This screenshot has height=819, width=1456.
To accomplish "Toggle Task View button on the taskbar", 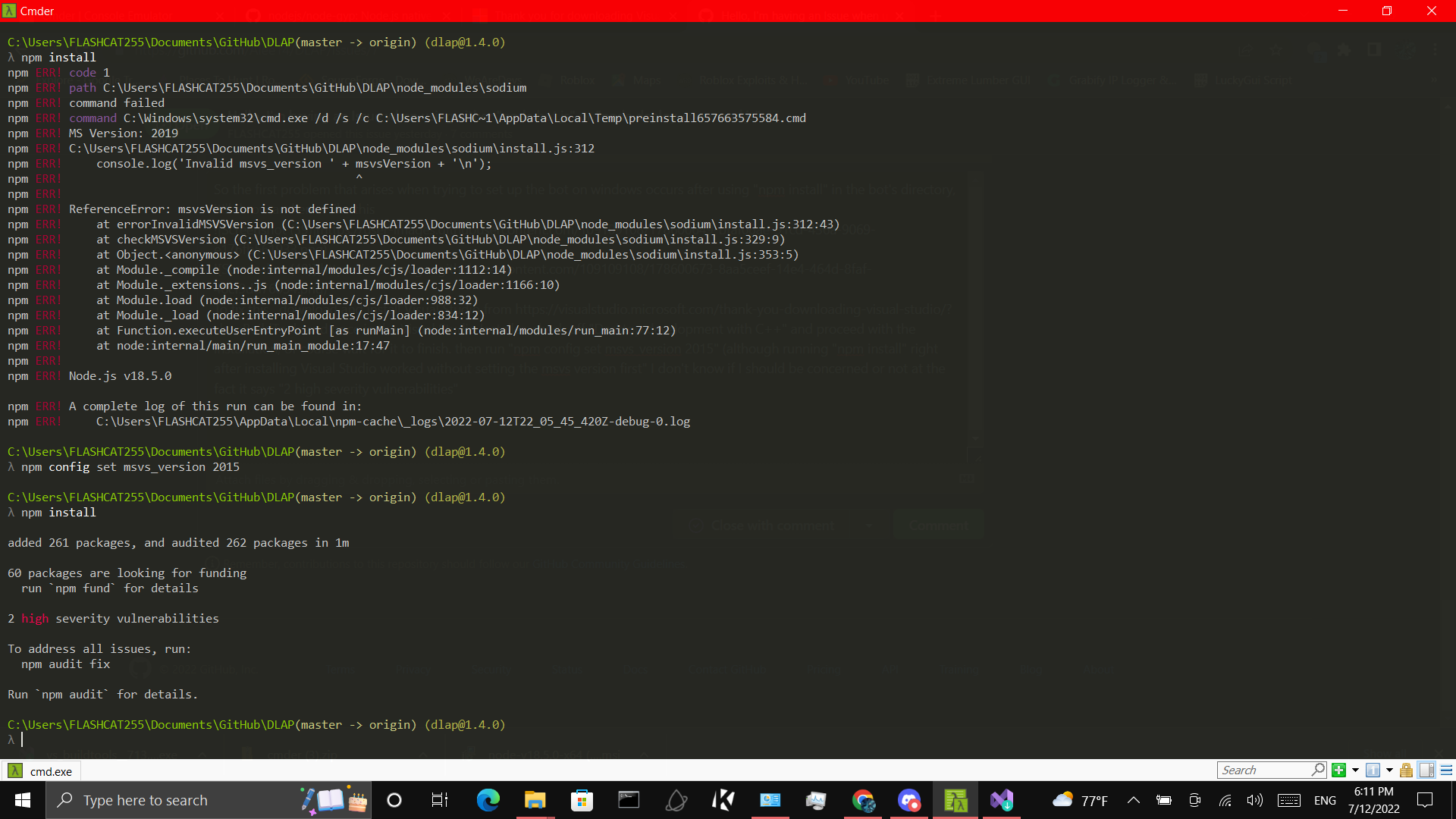I will [x=440, y=800].
